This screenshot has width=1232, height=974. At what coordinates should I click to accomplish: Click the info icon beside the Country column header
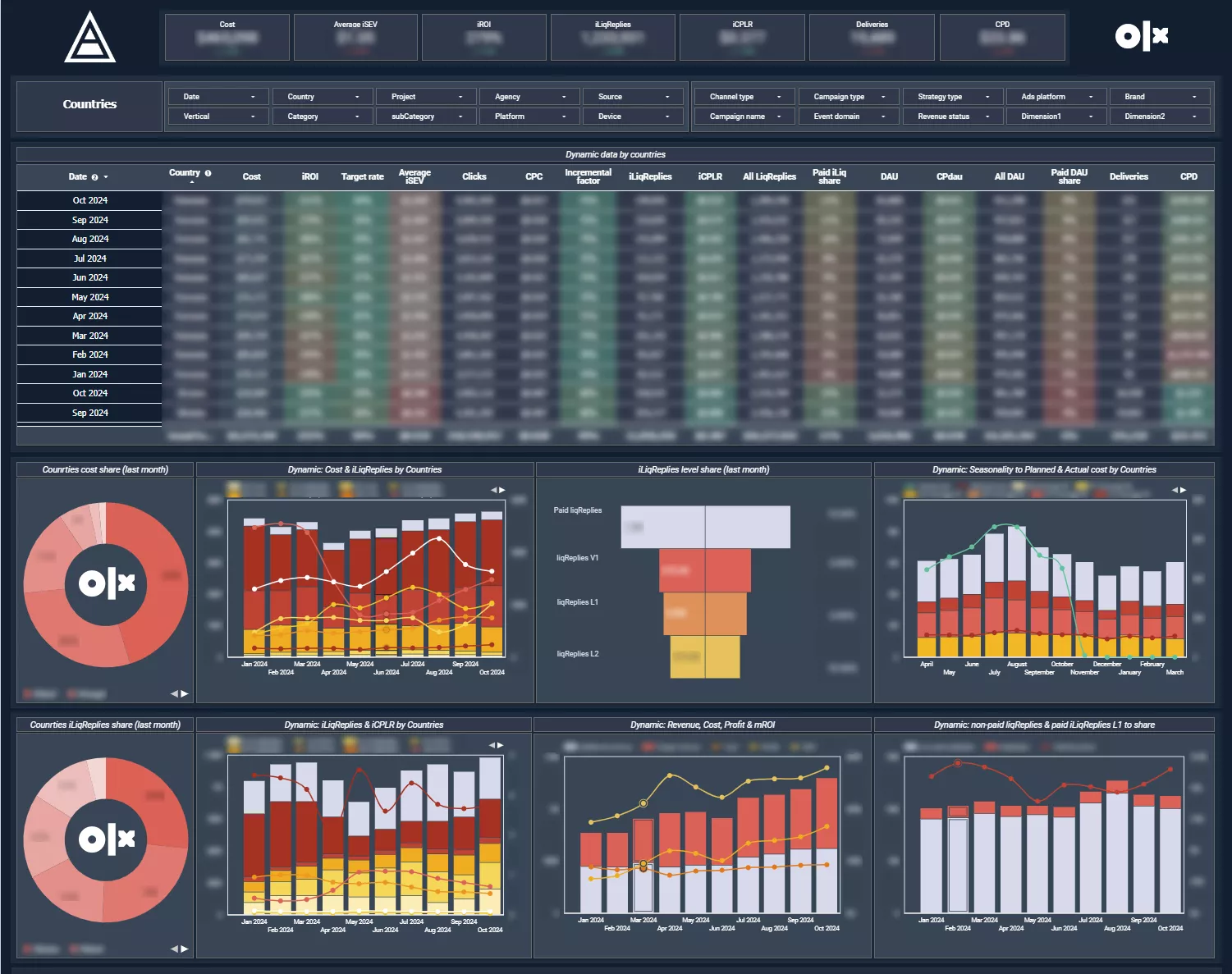point(208,173)
